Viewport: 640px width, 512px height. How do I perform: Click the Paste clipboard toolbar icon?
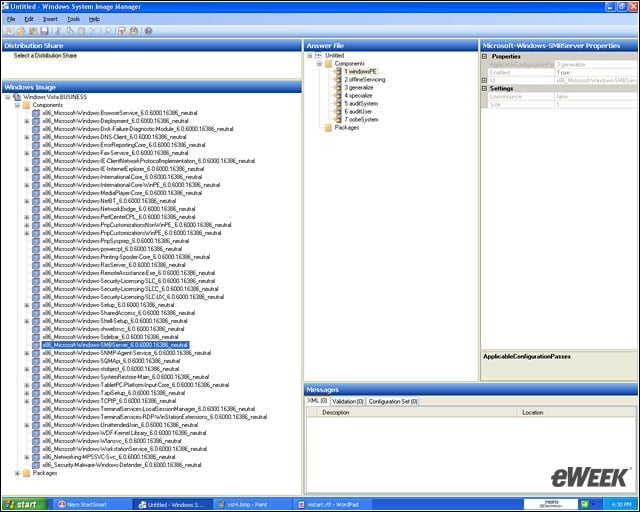point(82,31)
